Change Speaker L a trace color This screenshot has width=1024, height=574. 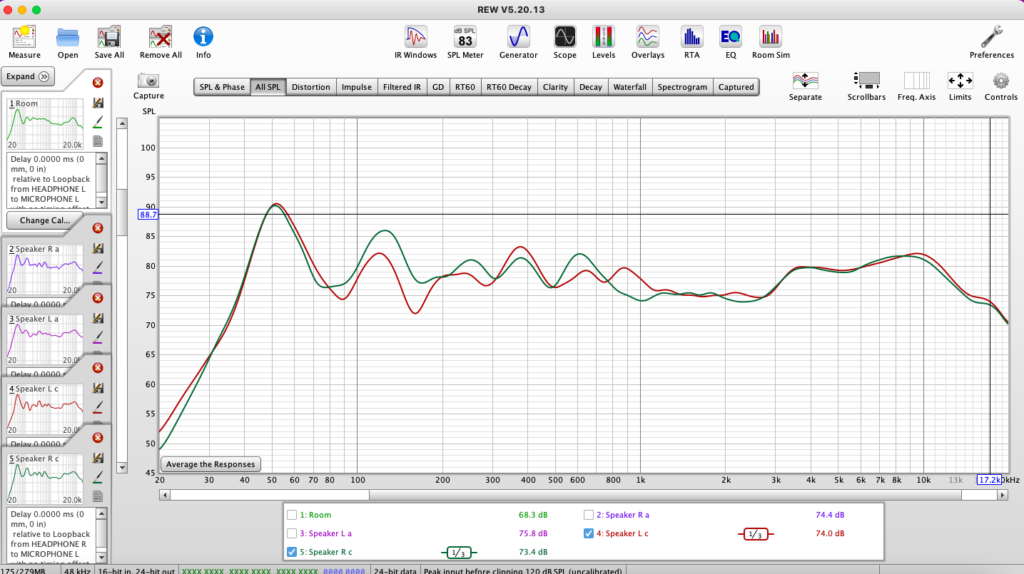click(98, 338)
